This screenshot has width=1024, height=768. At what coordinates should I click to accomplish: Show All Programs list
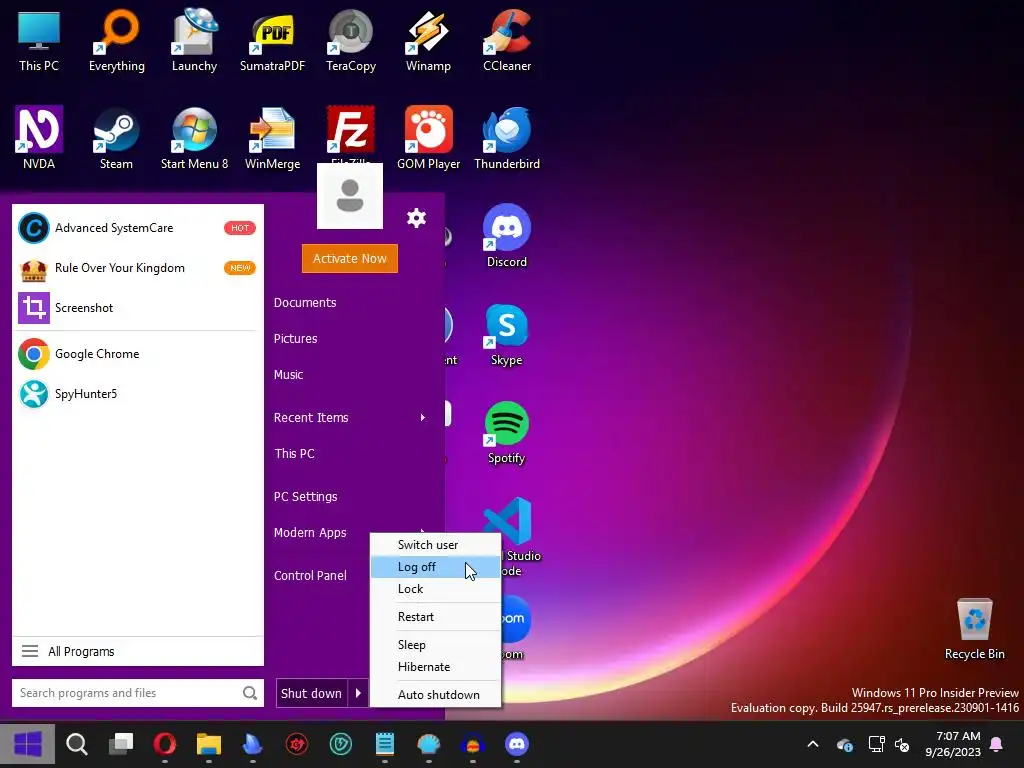[x=138, y=651]
